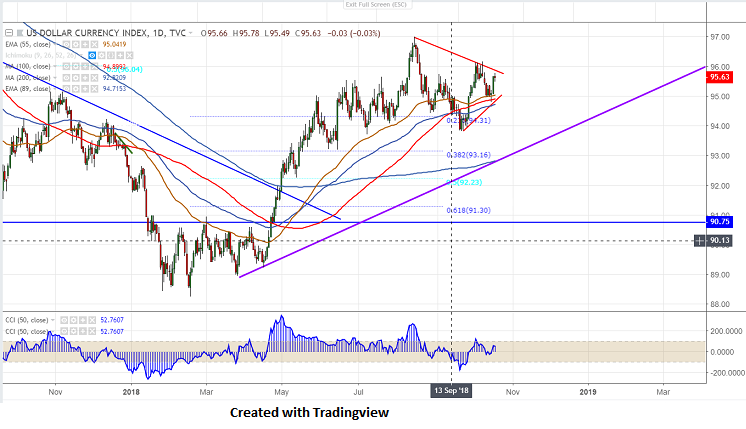Click the 0.618(91.30) Fibonacci level label
Screen dimensions: 746x429
469,210
